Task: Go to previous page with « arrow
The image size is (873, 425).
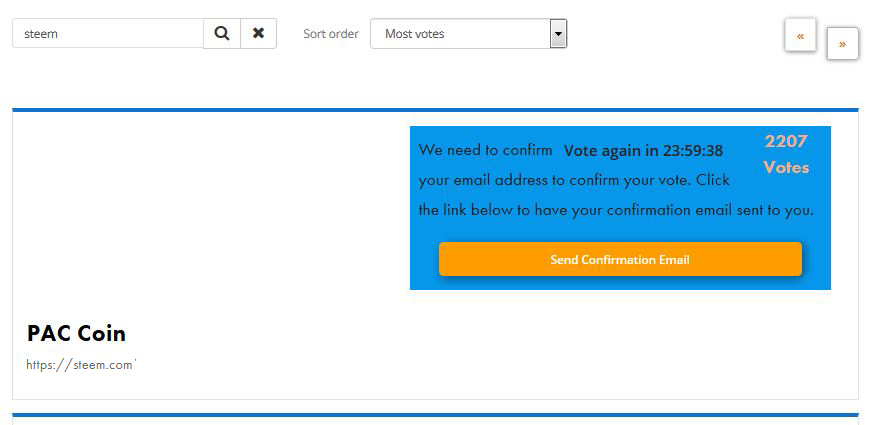Action: click(x=800, y=35)
